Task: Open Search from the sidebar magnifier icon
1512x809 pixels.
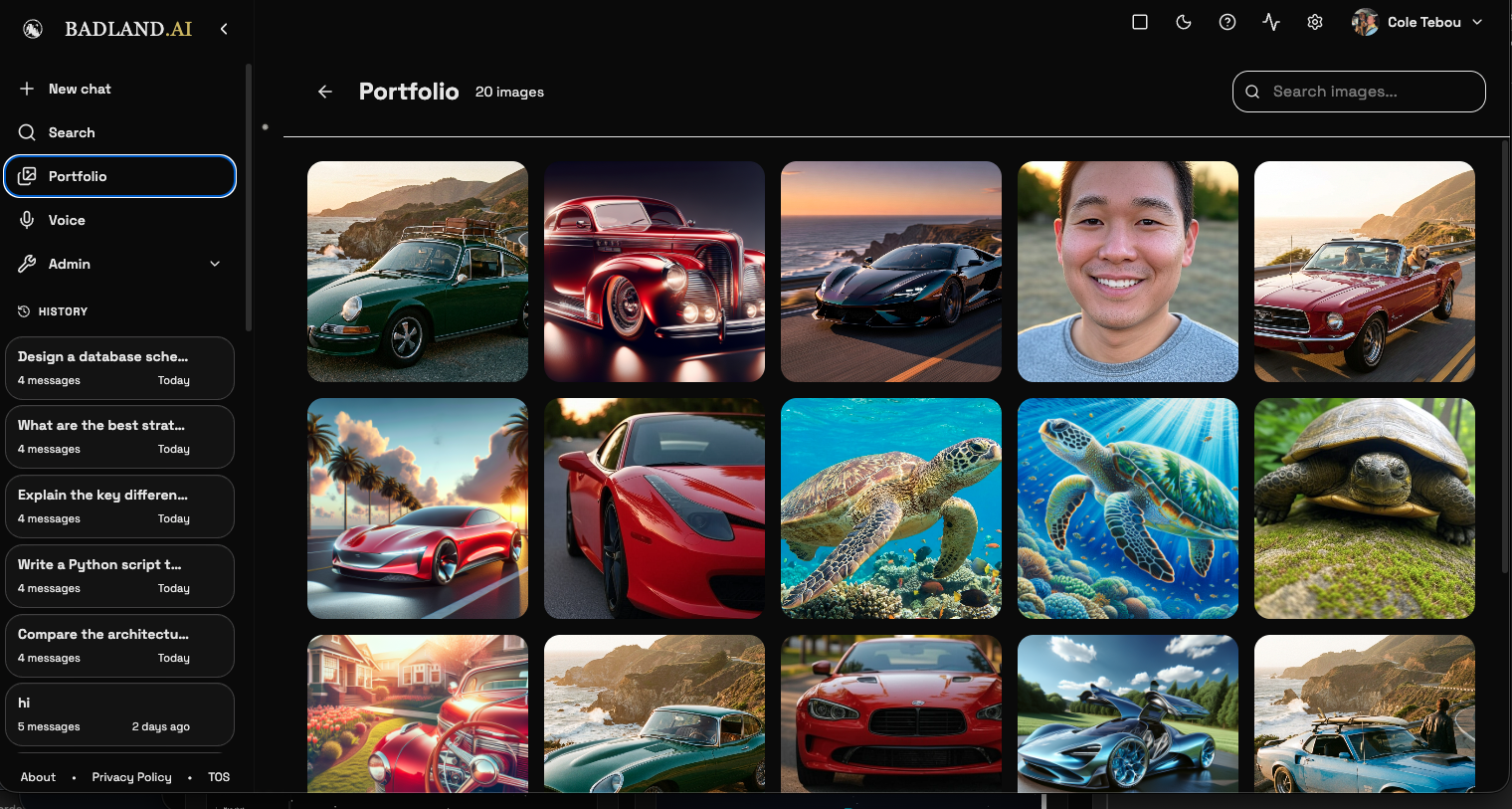Action: tap(27, 132)
